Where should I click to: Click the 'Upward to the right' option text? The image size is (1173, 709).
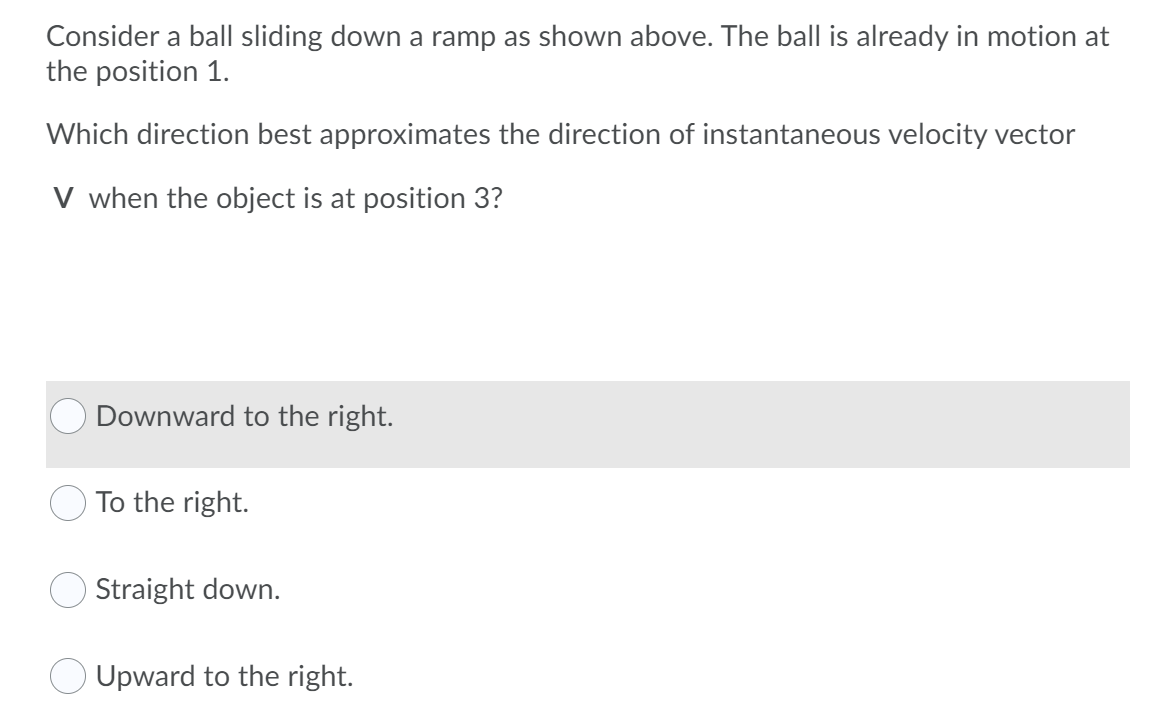tap(225, 676)
